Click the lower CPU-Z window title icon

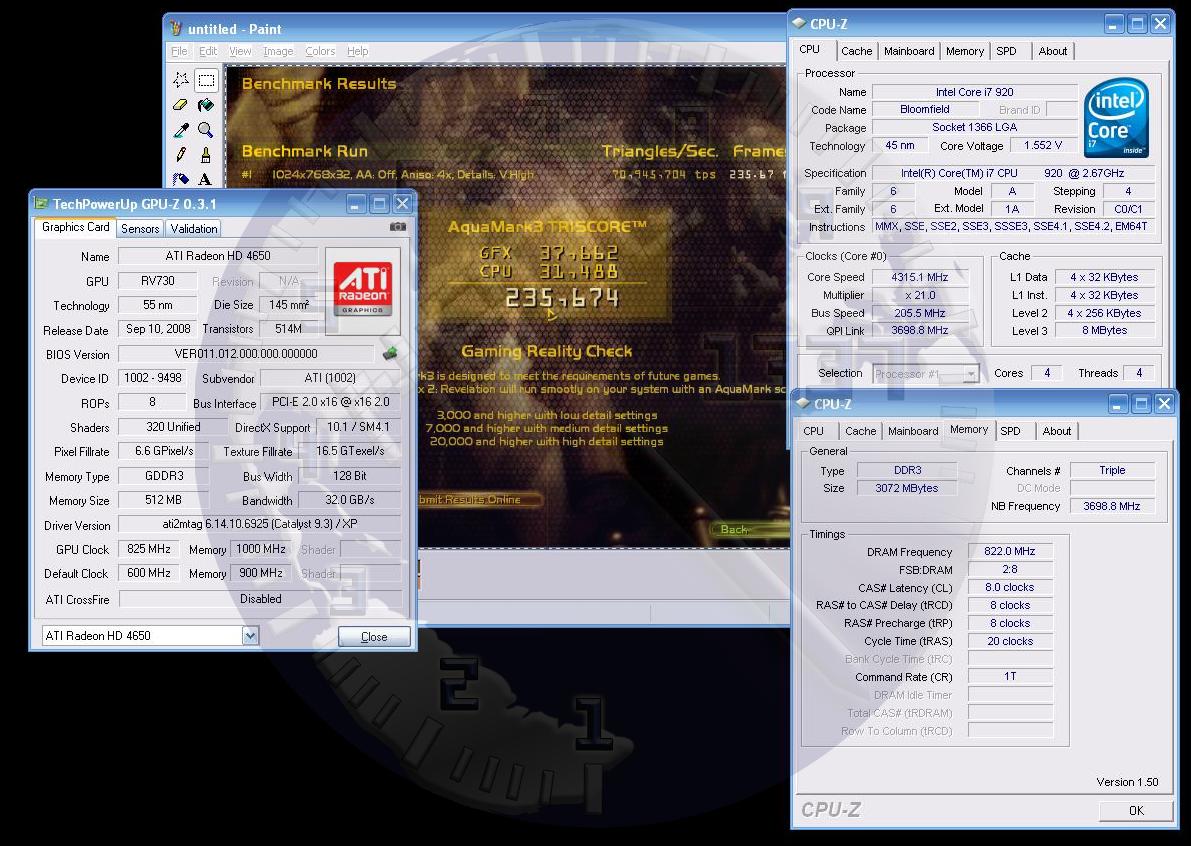(x=804, y=403)
